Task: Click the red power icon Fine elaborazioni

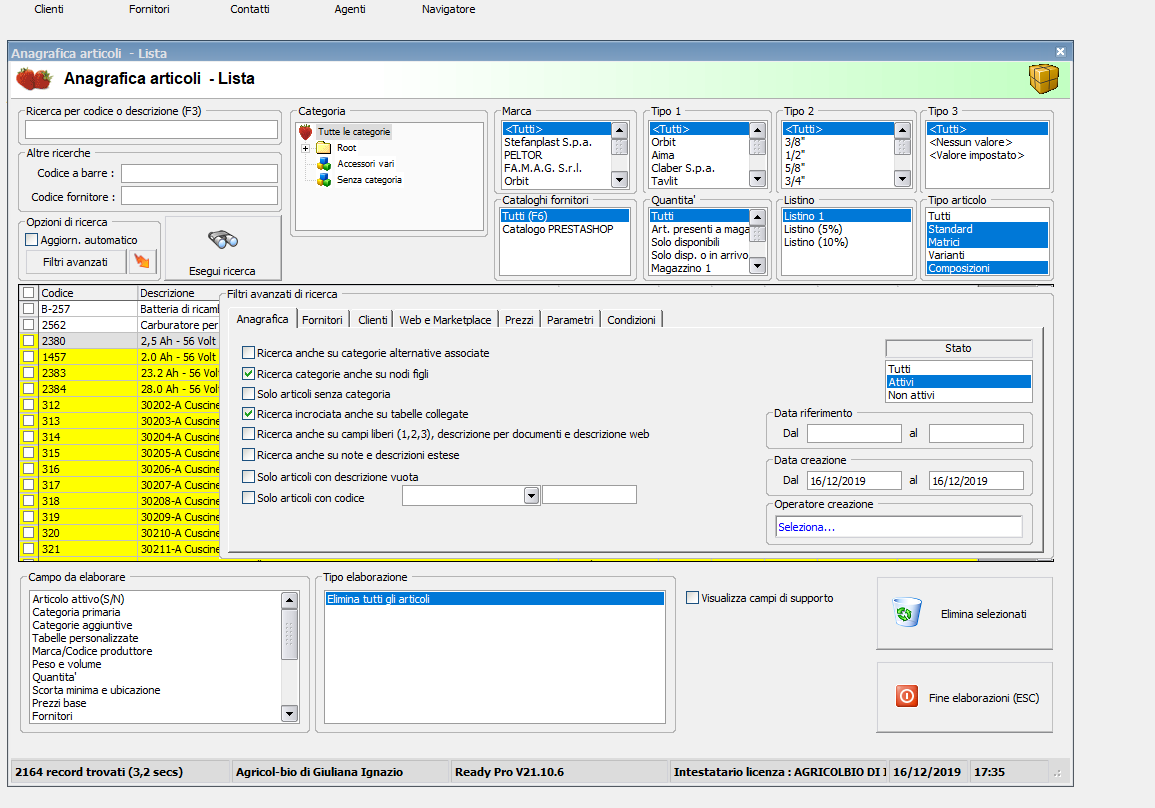Action: click(x=907, y=697)
